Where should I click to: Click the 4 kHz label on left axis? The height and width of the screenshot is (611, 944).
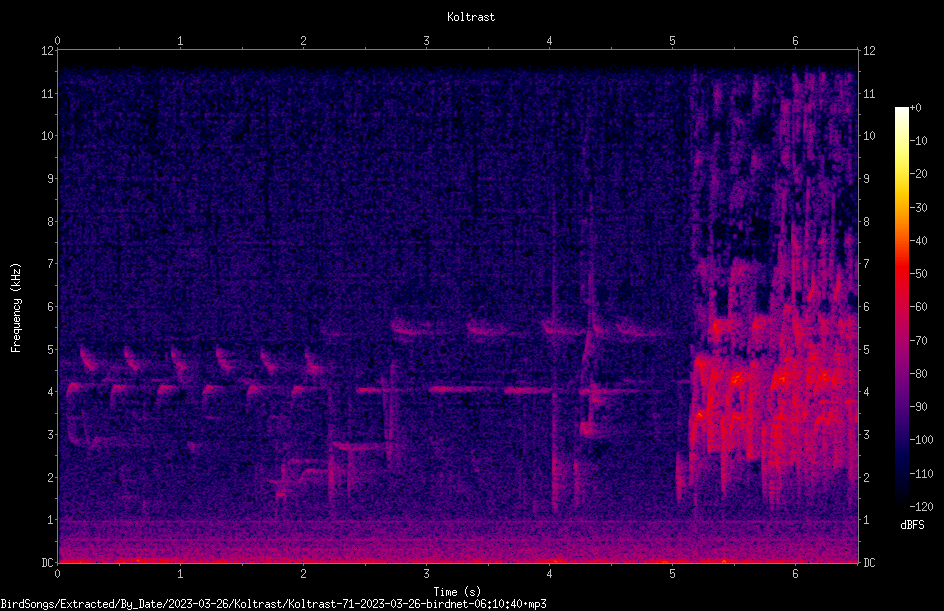tap(51, 392)
